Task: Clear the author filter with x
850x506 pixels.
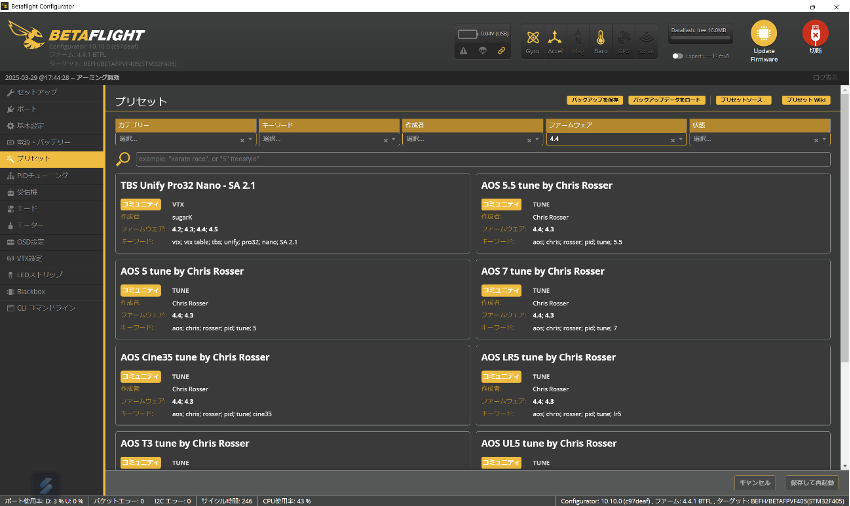Action: point(529,140)
